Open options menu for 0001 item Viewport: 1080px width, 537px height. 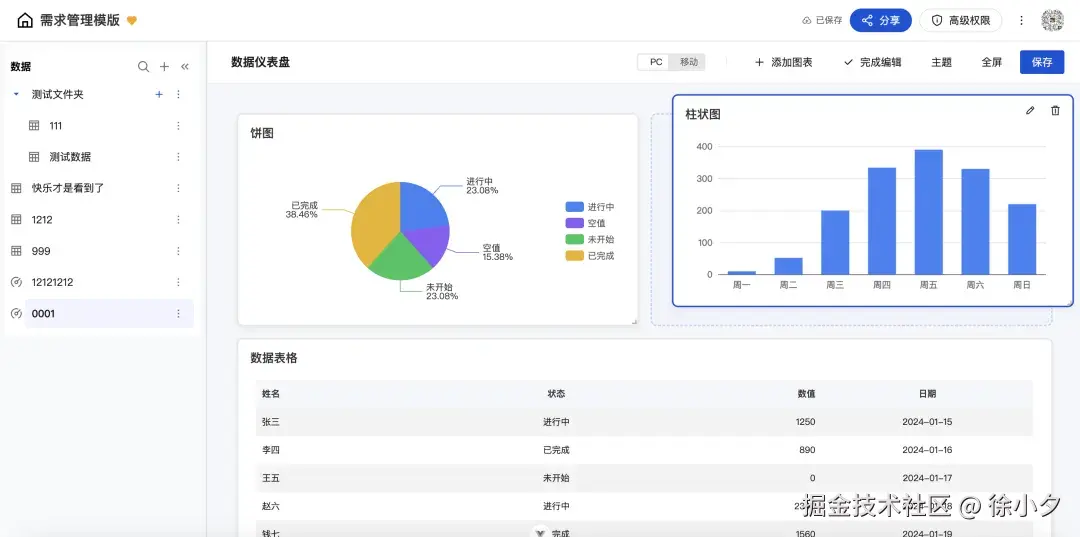(x=179, y=314)
